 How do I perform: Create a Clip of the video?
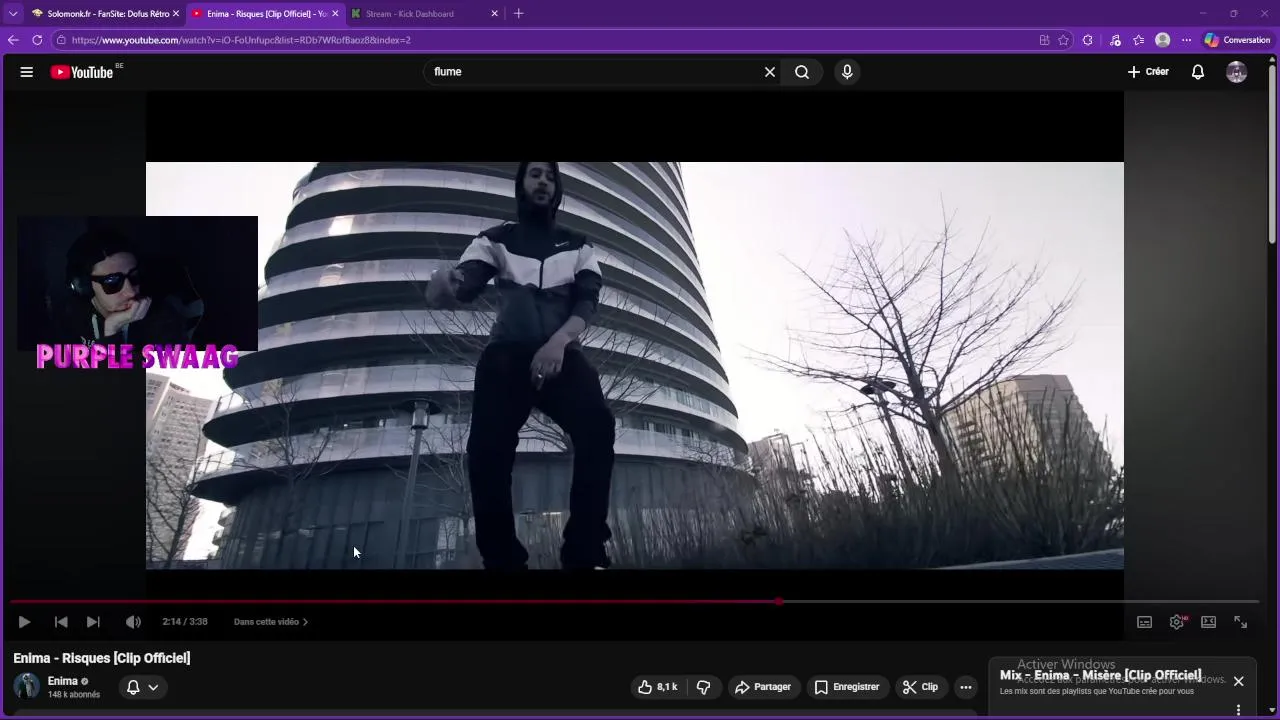(x=920, y=687)
